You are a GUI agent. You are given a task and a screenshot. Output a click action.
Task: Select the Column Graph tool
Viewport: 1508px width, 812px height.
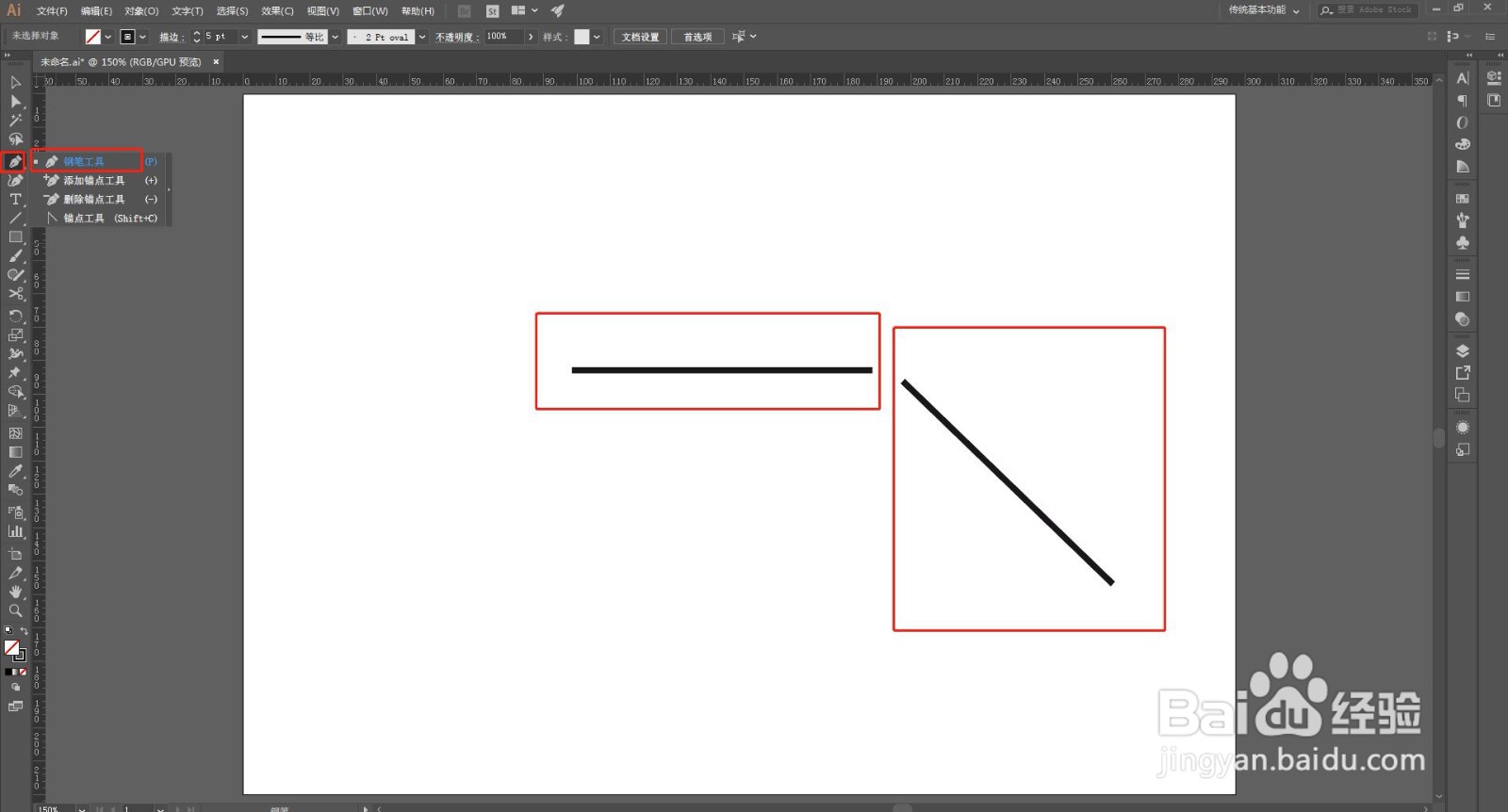[15, 531]
